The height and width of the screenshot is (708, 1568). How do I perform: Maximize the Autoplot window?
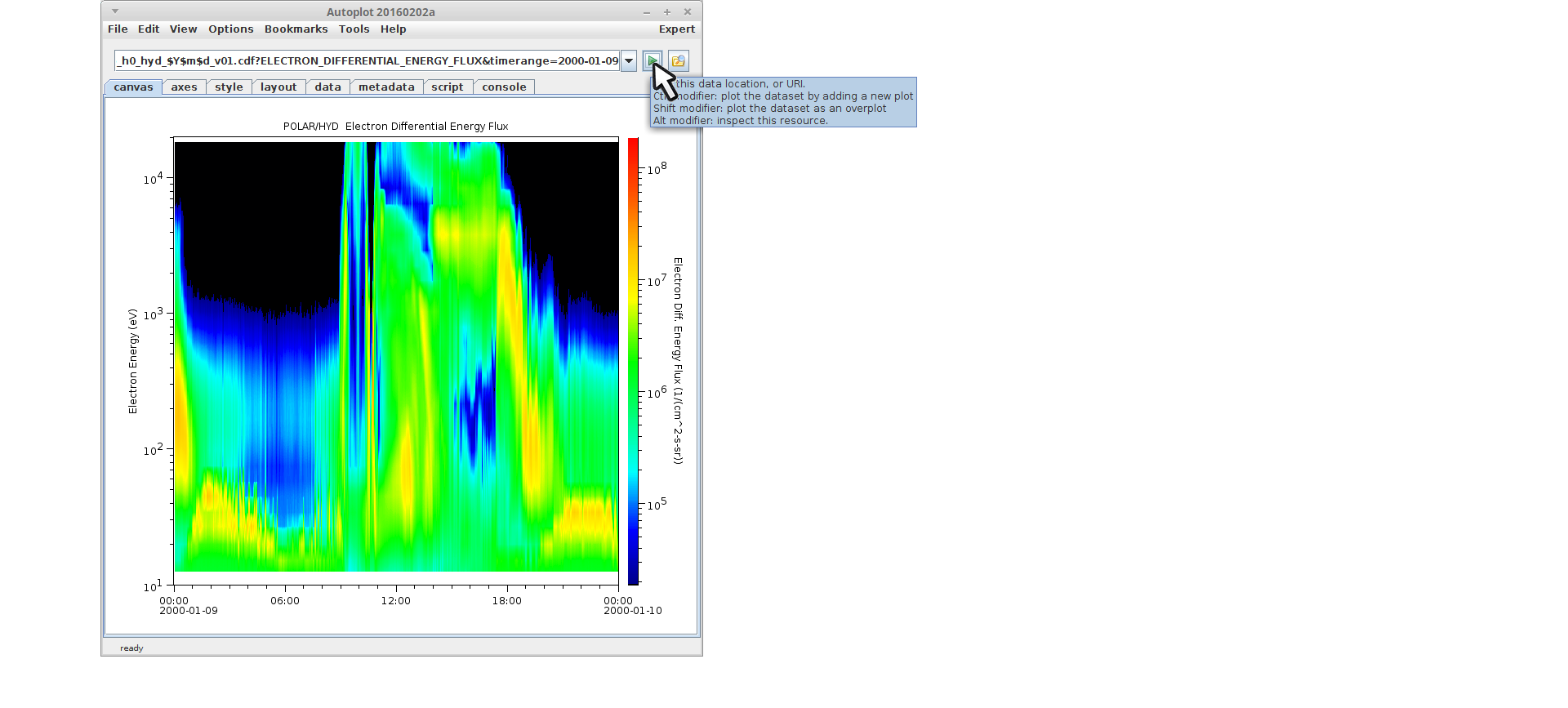[x=667, y=12]
